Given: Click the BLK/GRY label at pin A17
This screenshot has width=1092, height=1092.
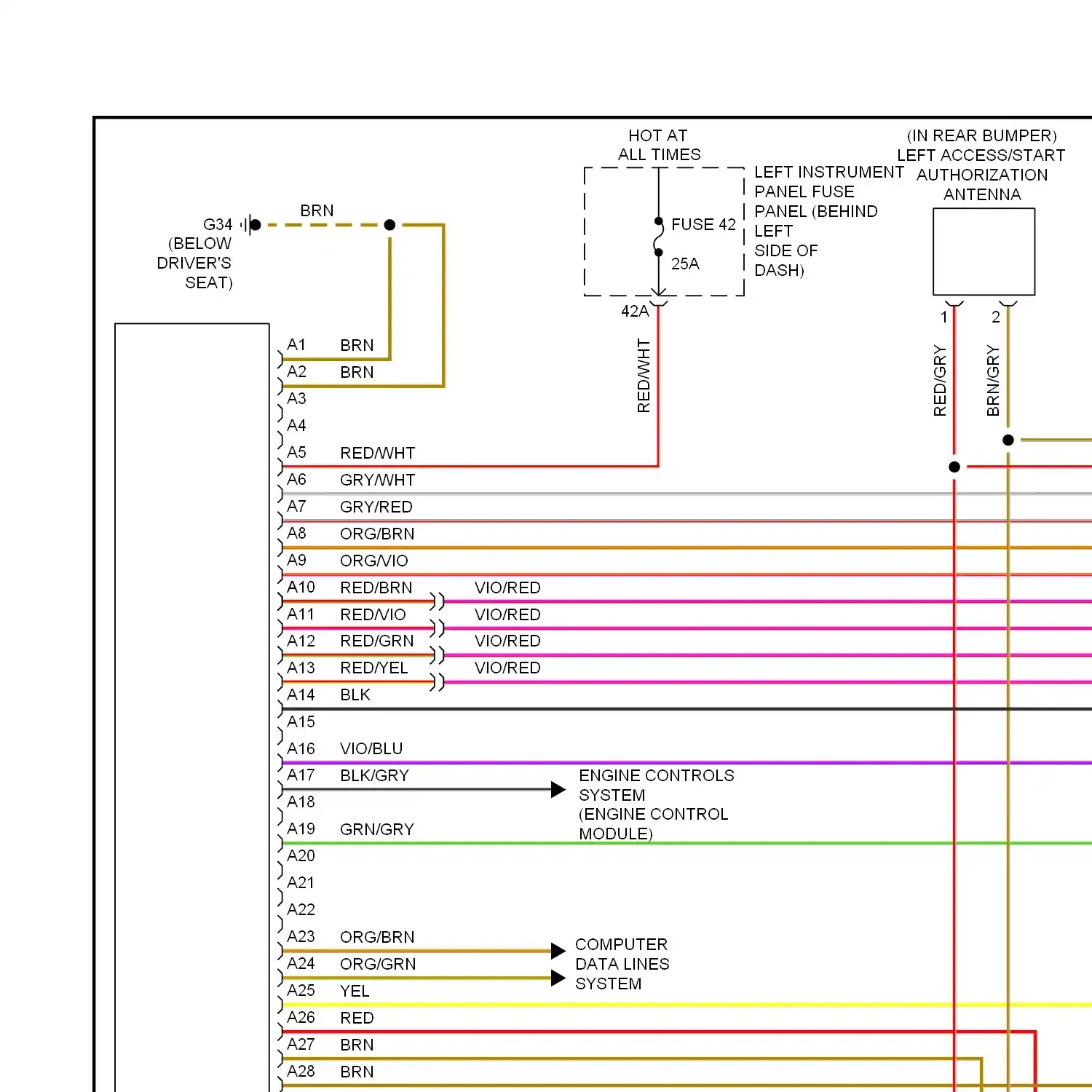Looking at the screenshot, I should [374, 775].
